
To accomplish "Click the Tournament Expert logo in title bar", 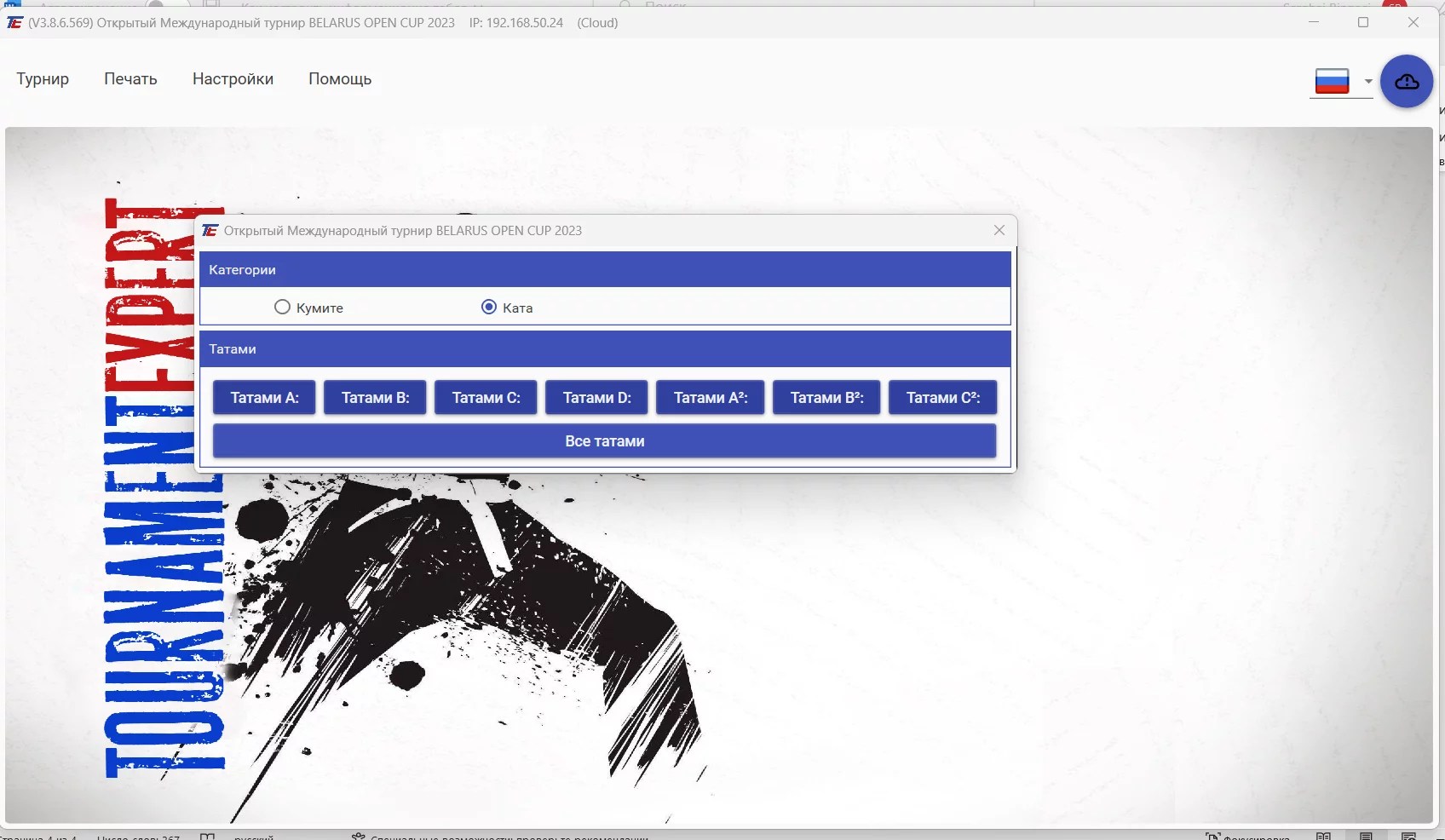I will (14, 23).
